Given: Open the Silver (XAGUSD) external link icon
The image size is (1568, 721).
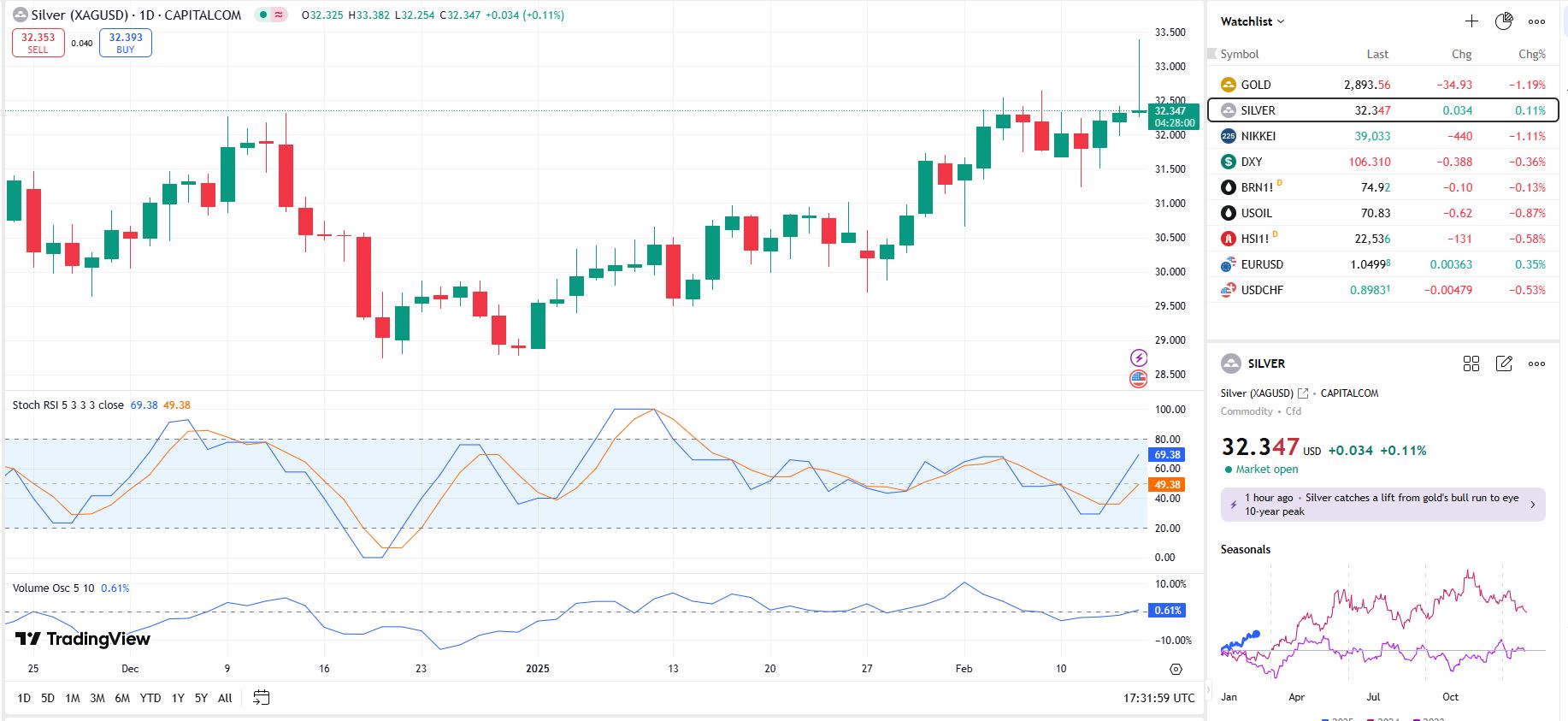Looking at the screenshot, I should [x=1303, y=393].
